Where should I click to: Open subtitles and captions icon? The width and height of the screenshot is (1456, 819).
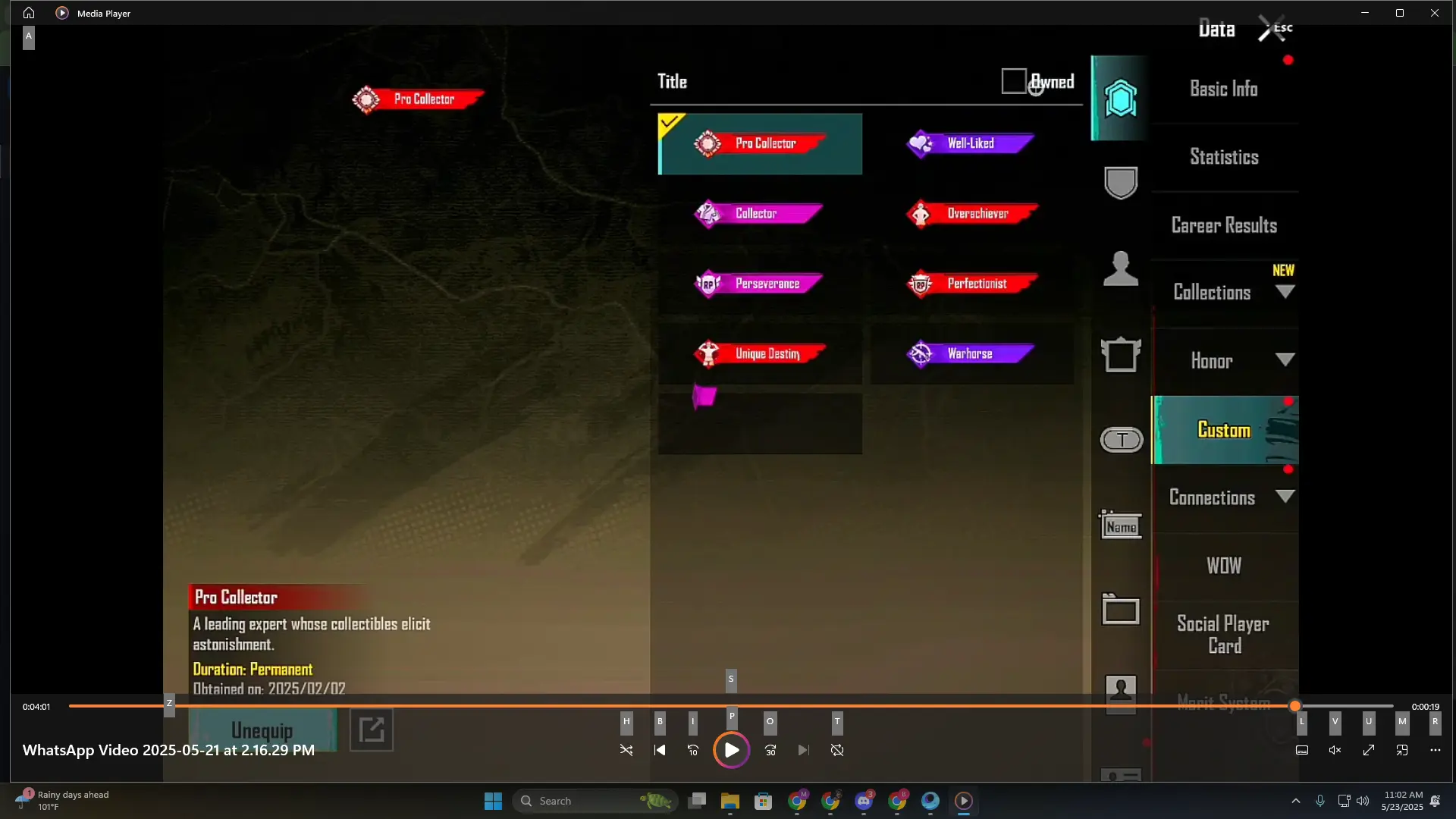pos(1302,750)
